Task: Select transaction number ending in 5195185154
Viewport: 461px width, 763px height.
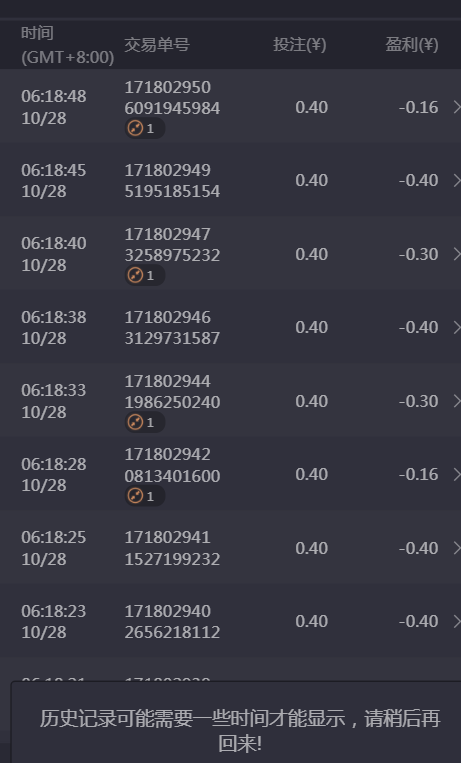Action: 172,181
